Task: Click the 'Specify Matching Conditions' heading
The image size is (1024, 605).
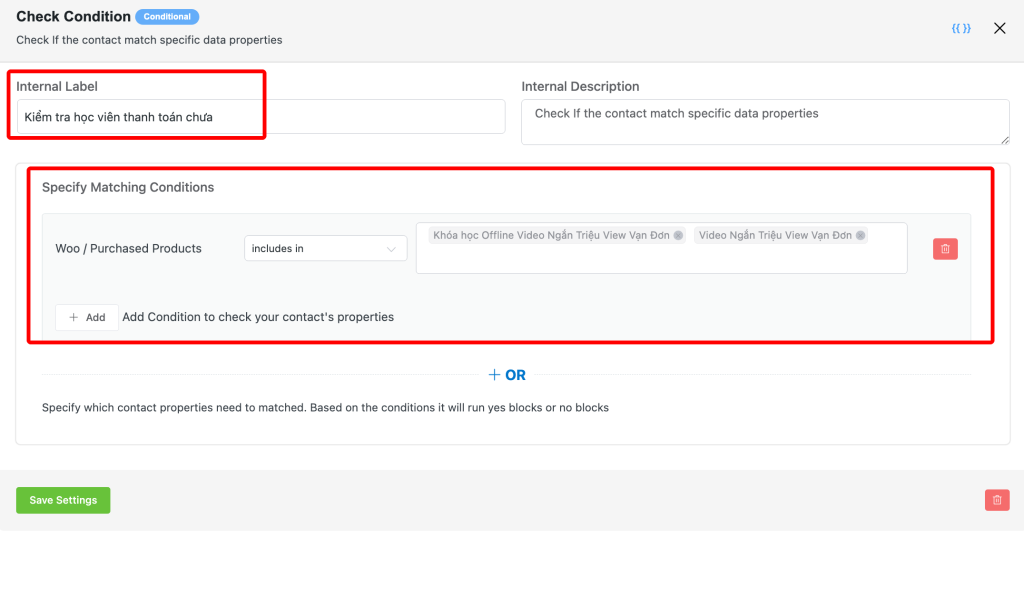Action: [x=128, y=187]
